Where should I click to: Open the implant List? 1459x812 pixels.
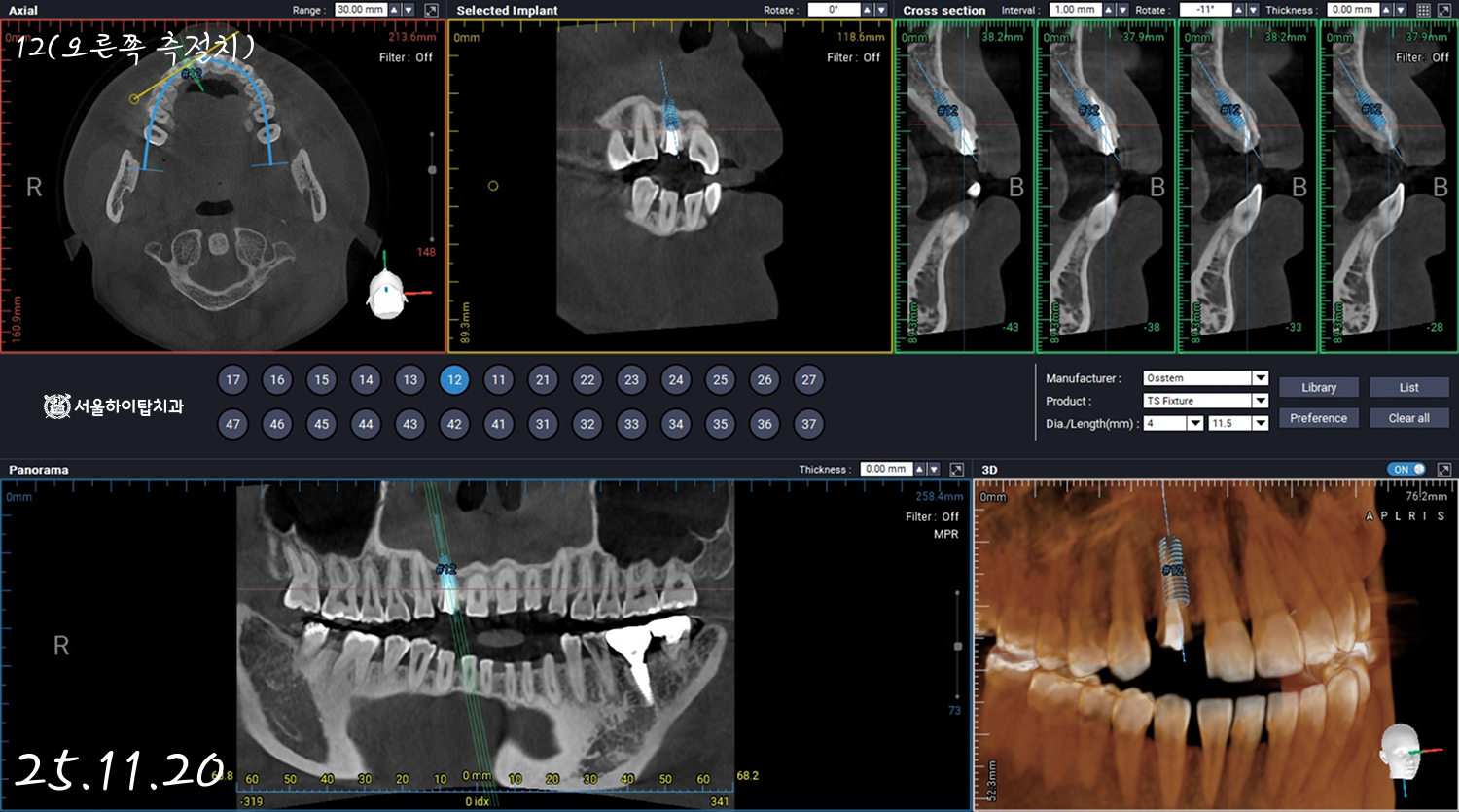tap(1409, 388)
